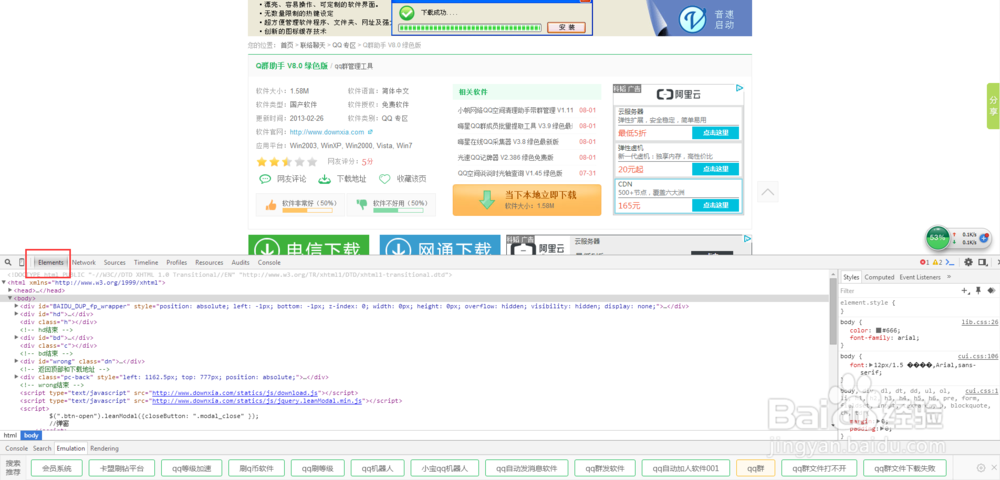The image size is (1000, 480).
Task: Click the ad choices triangle icon on the 阿里云 ad
Action: point(739,89)
